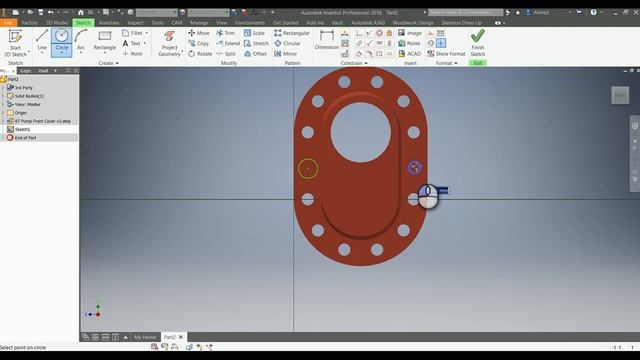640x360 pixels.
Task: Select the Rectangle sketch tool
Action: (x=104, y=40)
